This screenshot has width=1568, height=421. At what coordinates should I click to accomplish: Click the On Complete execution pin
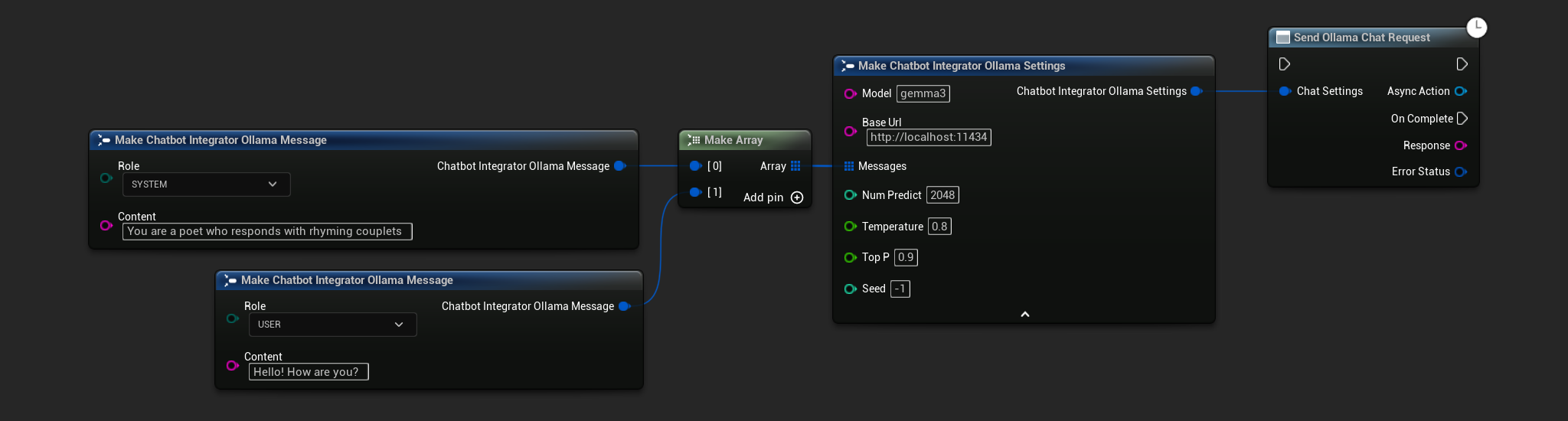pyautogui.click(x=1462, y=119)
